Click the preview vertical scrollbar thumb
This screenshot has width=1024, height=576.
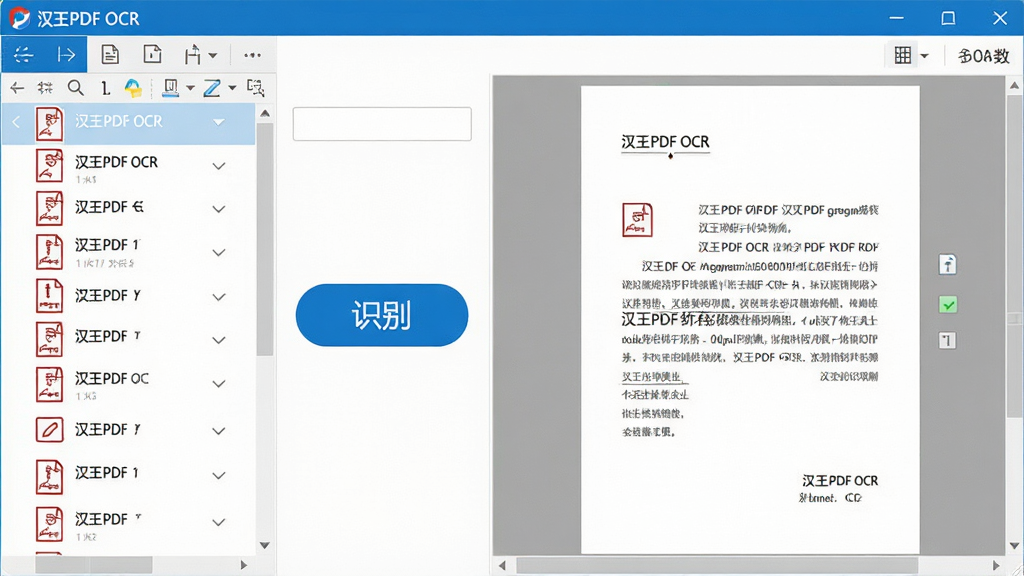tap(1014, 257)
